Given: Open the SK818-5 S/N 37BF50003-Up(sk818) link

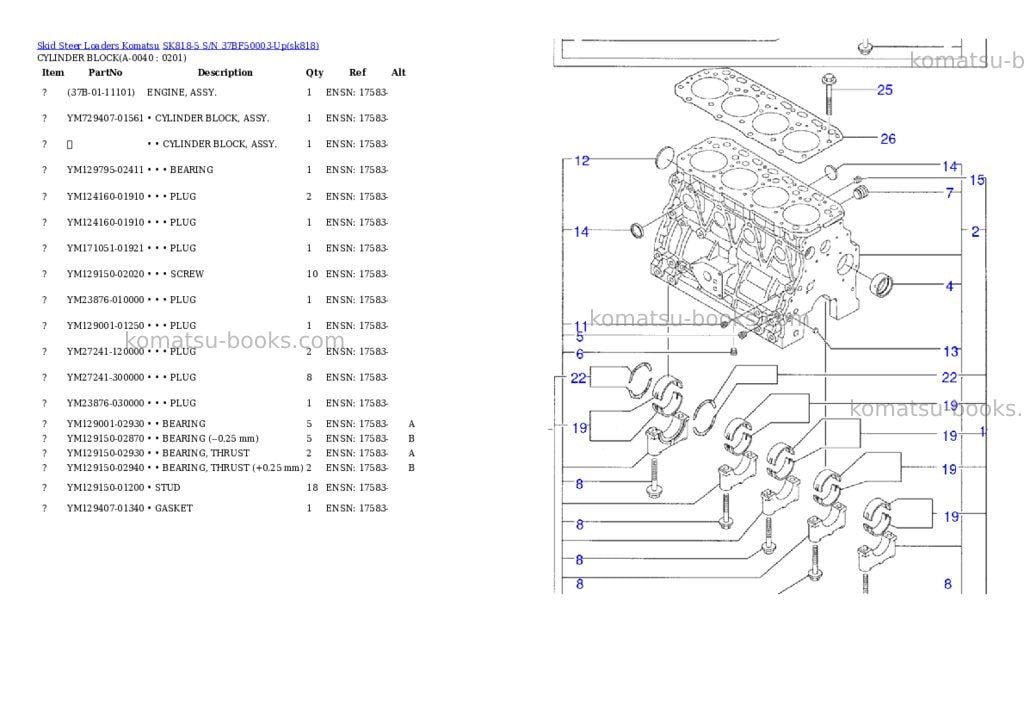Looking at the screenshot, I should tap(240, 46).
